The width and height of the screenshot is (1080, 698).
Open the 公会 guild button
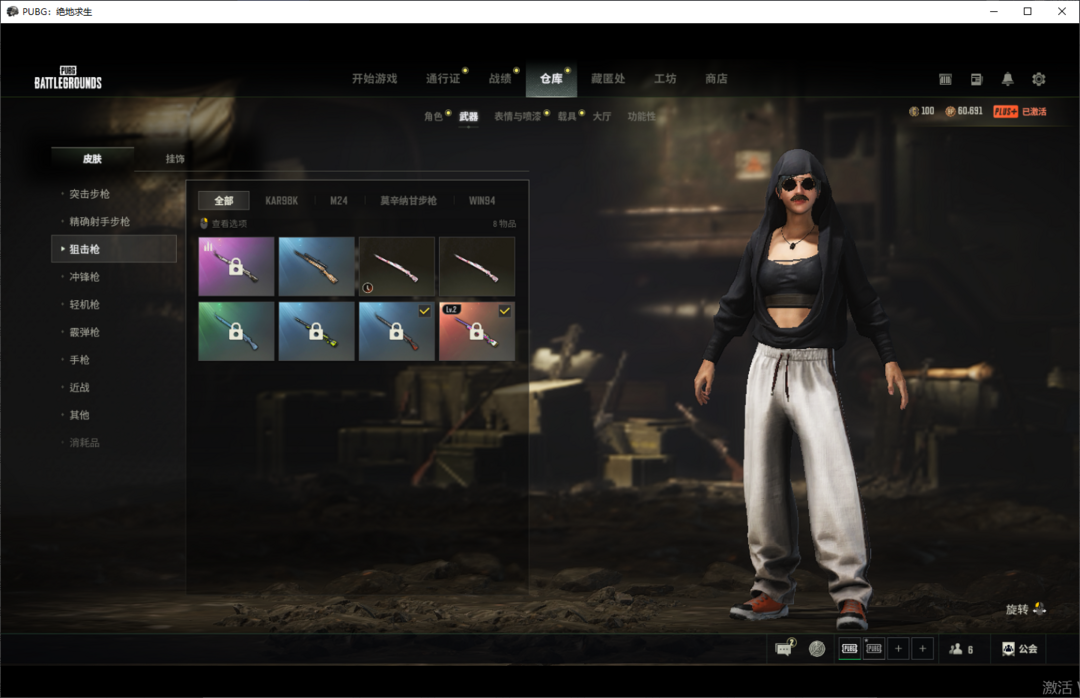(x=1019, y=648)
